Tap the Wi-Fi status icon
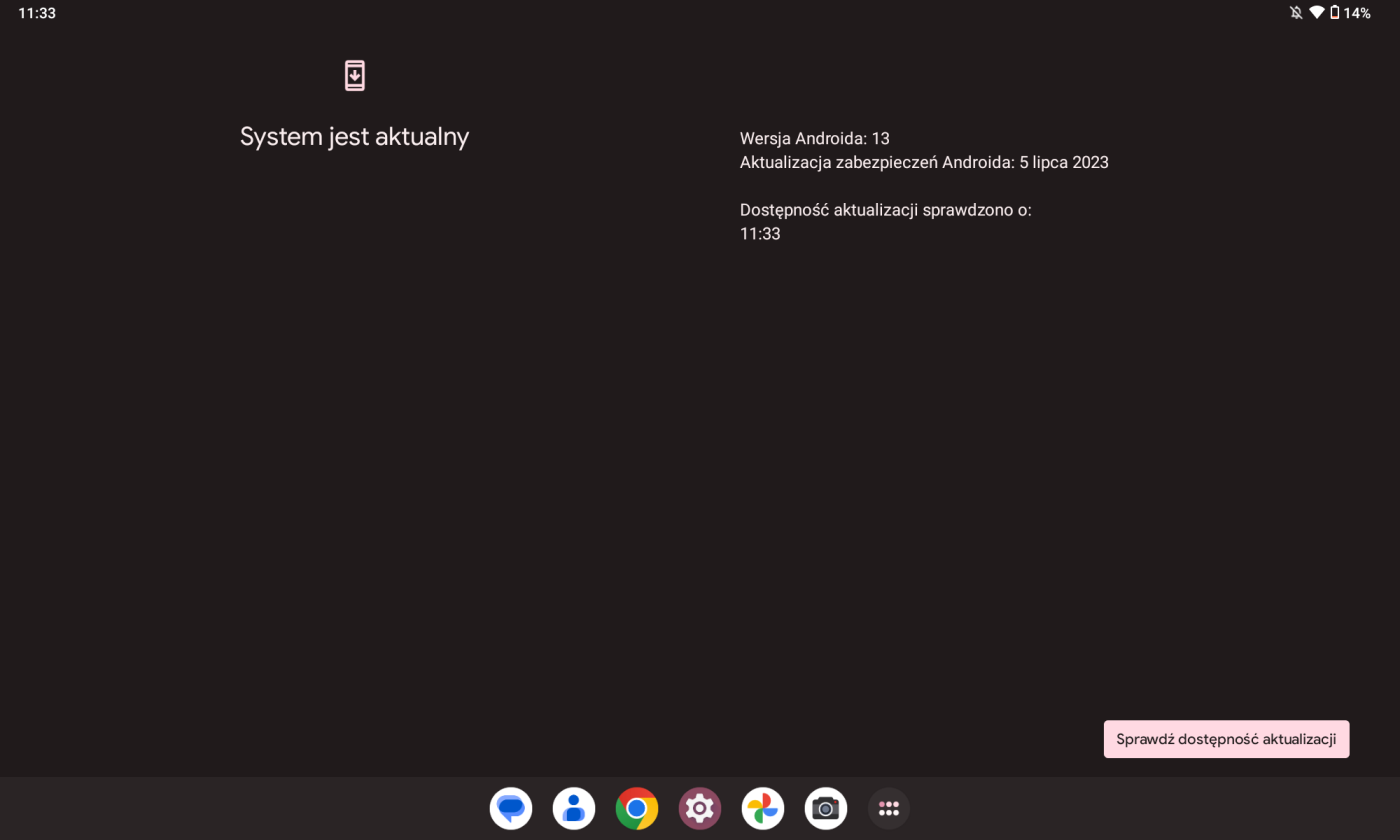 [1316, 13]
